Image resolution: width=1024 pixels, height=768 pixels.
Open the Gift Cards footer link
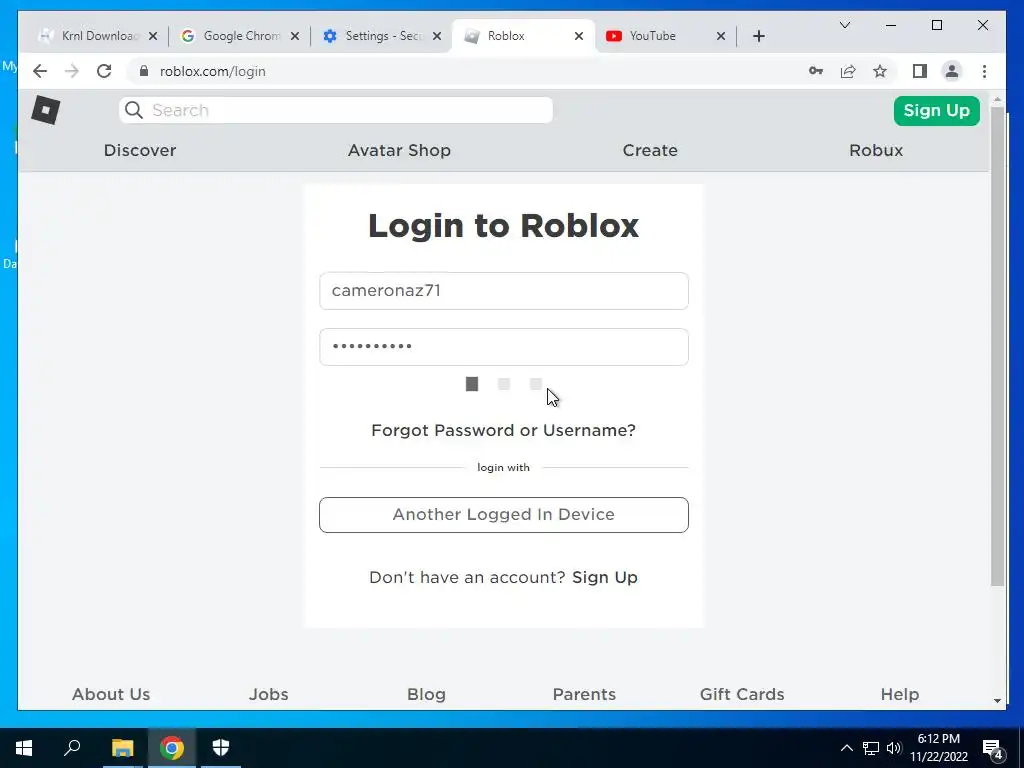[742, 694]
